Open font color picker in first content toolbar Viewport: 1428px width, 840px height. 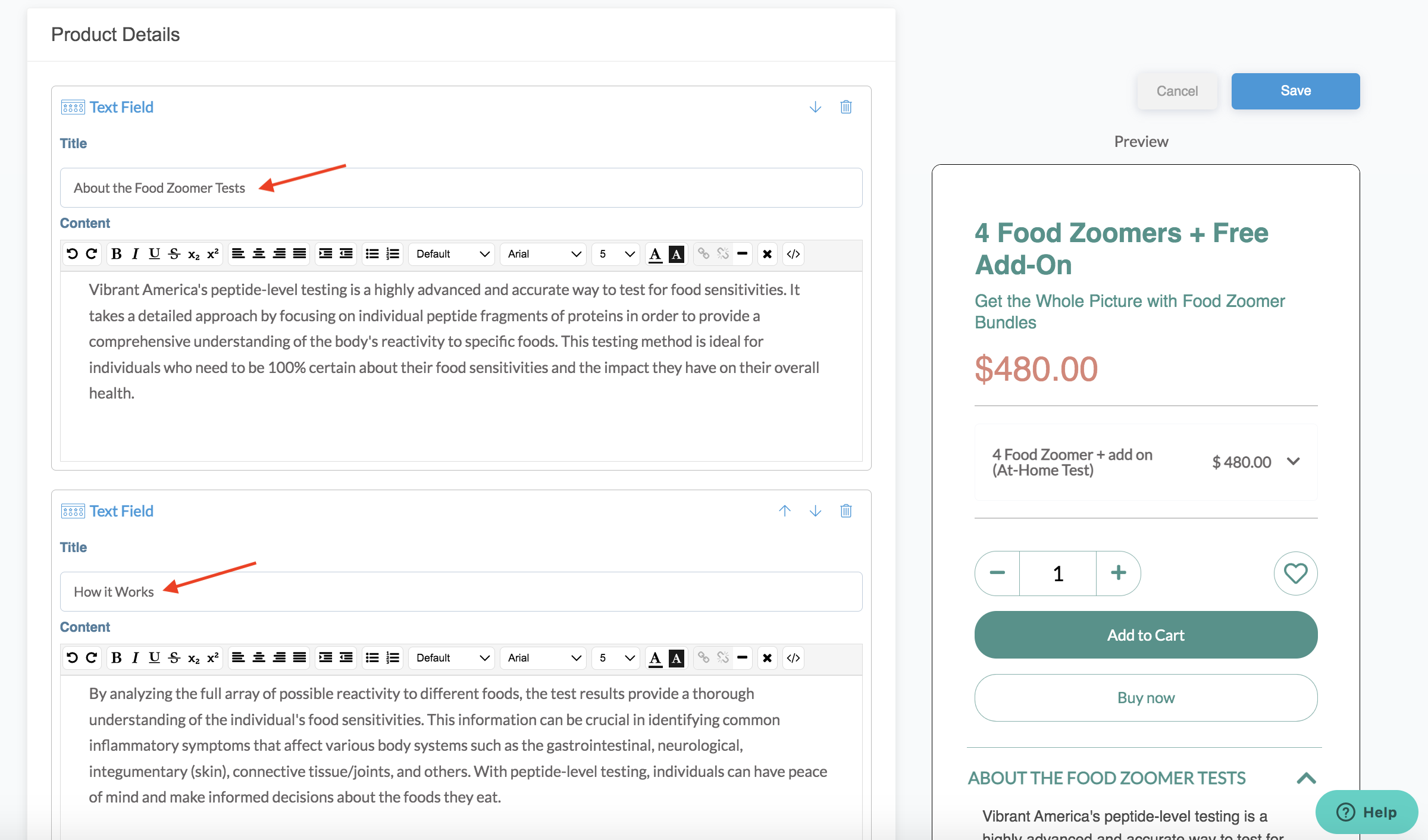(655, 254)
